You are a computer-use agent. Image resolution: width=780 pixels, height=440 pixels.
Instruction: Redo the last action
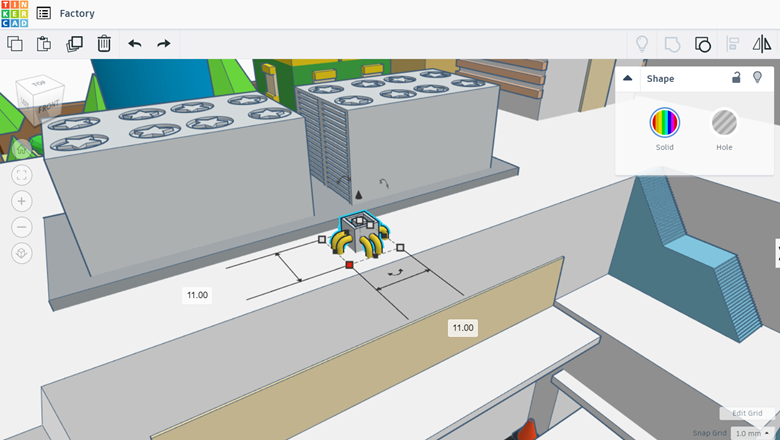[164, 44]
